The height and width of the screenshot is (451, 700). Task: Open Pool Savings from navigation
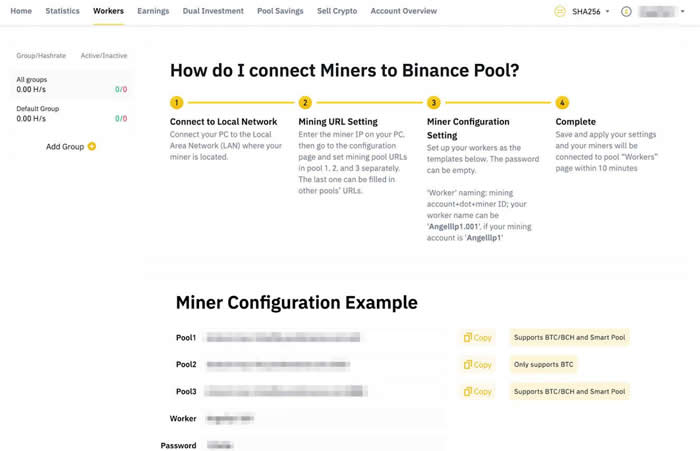coord(280,11)
